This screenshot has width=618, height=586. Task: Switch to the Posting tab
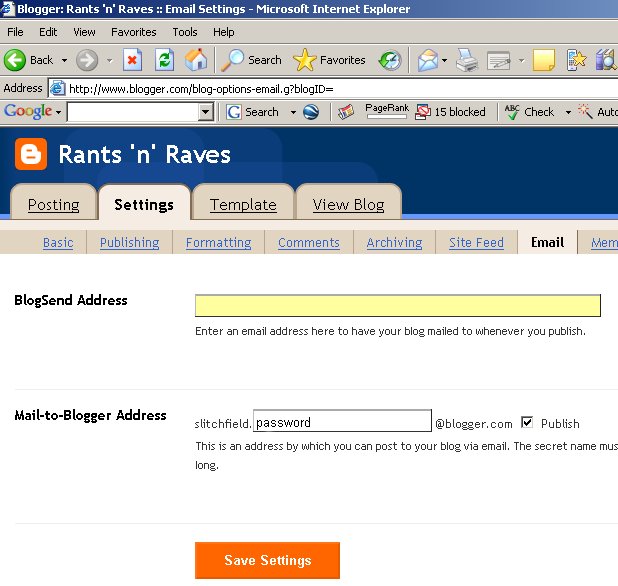[54, 204]
